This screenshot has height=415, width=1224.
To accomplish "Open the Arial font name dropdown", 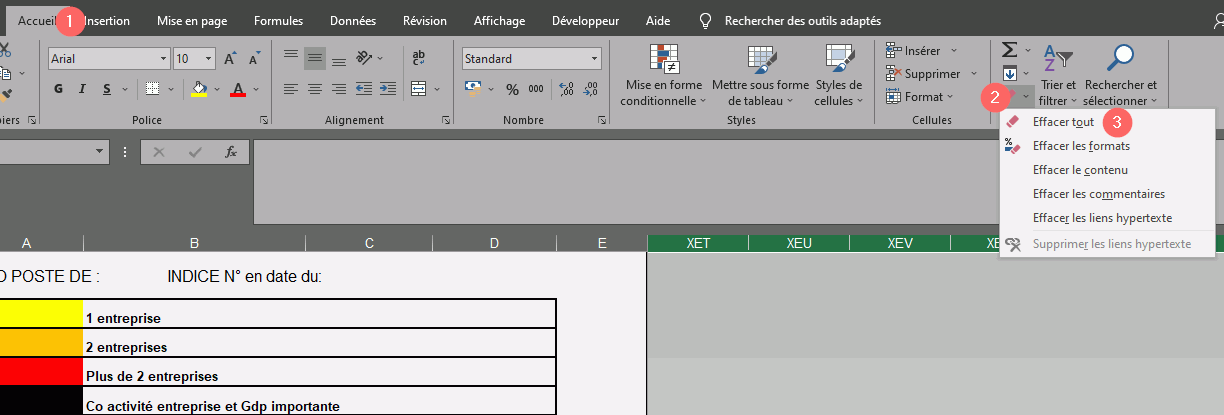I will point(160,59).
